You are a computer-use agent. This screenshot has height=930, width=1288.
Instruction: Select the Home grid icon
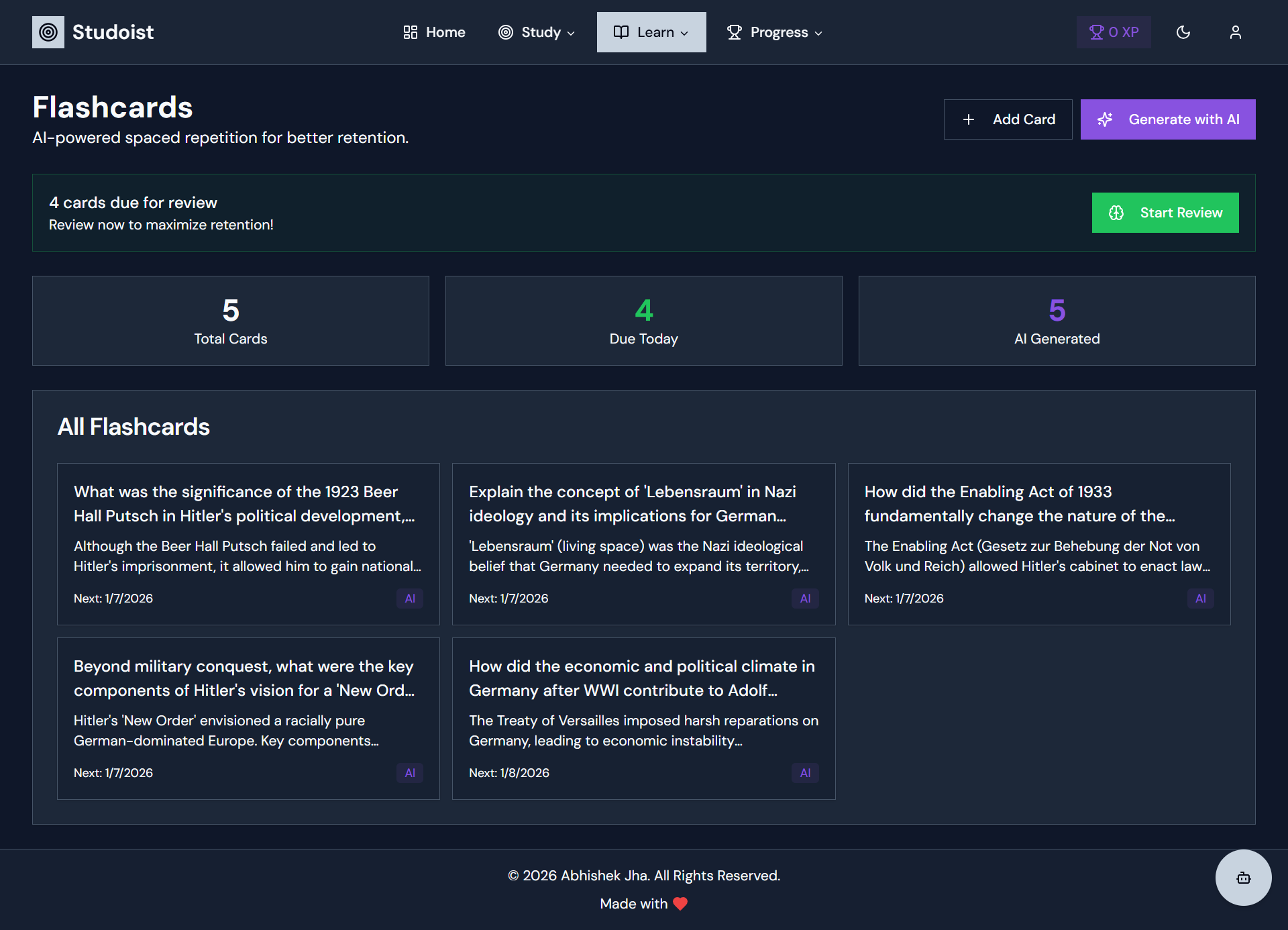(411, 32)
